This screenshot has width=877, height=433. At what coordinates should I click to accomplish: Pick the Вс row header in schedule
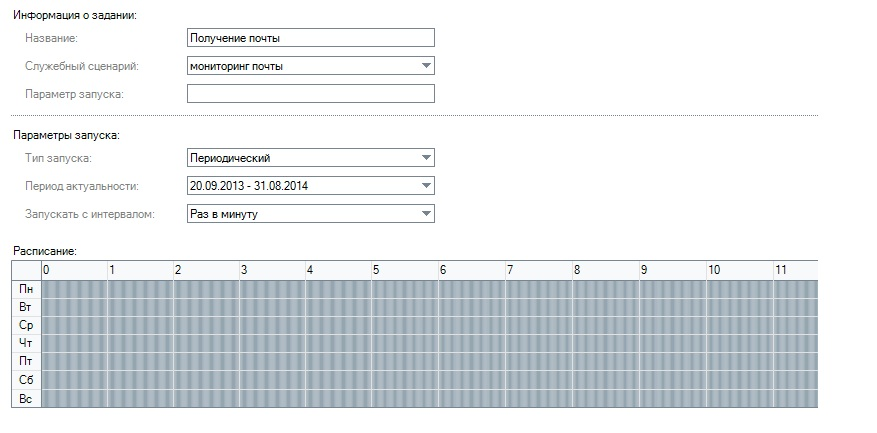pos(26,398)
